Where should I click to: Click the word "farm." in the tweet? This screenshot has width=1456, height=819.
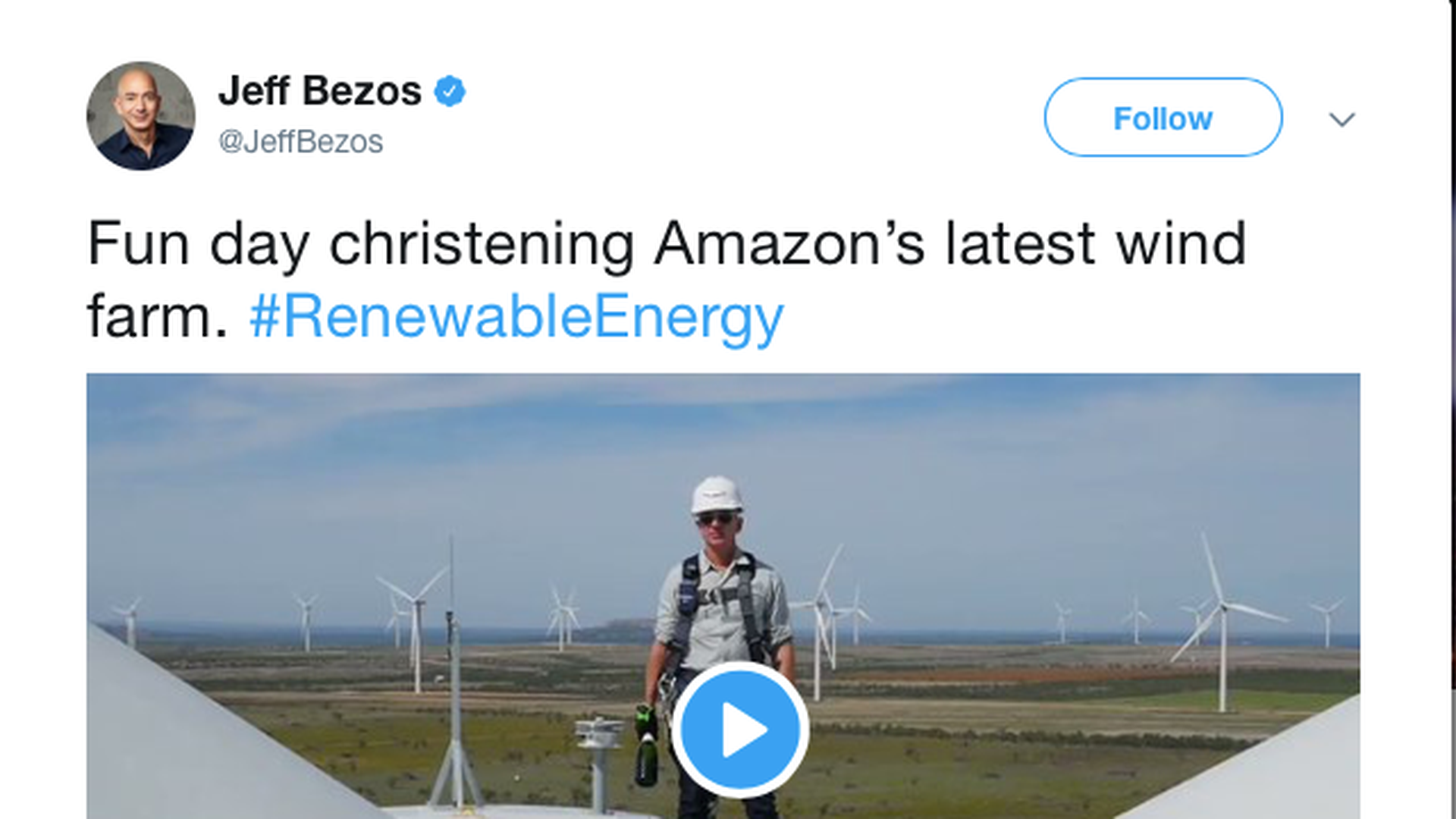pos(157,317)
